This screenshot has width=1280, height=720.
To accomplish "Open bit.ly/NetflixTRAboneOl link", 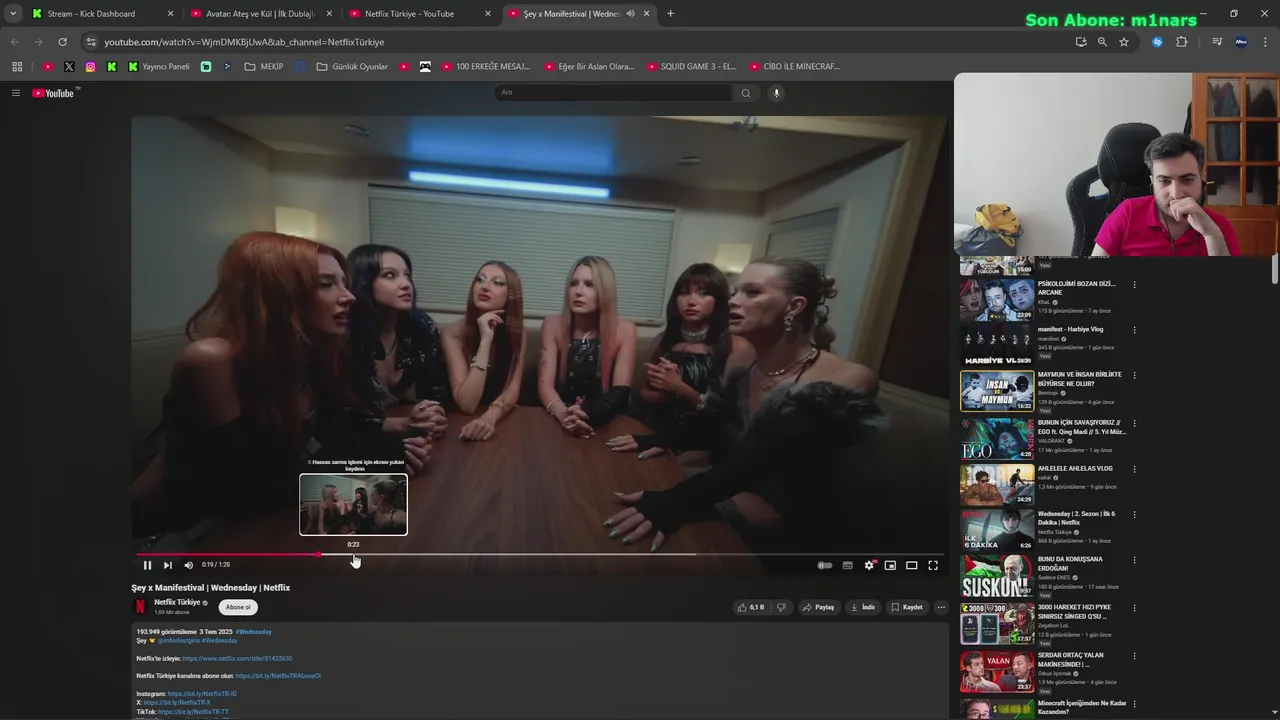I will [278, 676].
